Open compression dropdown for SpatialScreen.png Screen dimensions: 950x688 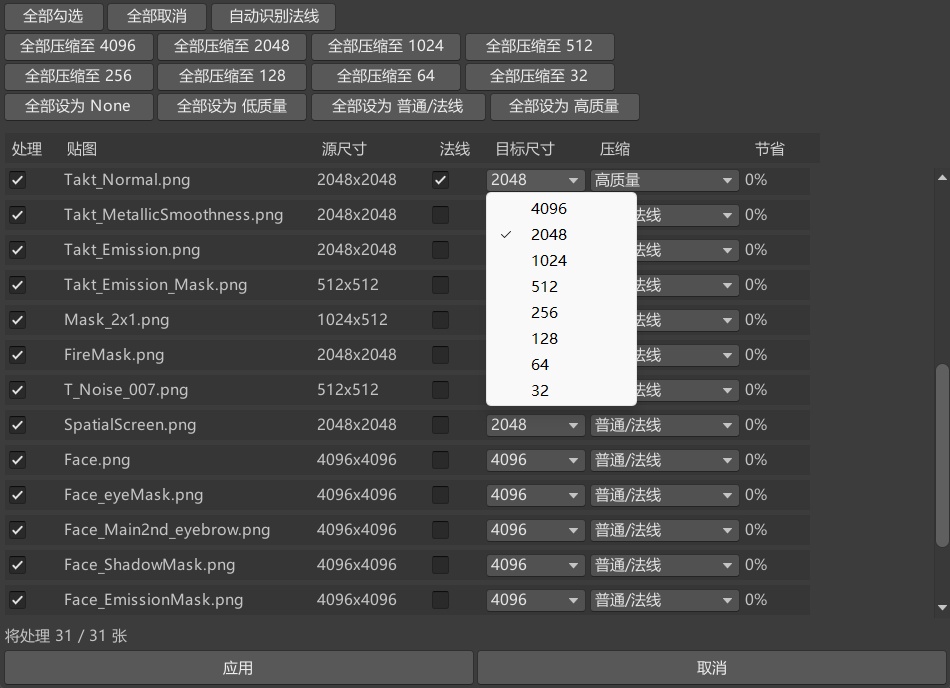[665, 425]
